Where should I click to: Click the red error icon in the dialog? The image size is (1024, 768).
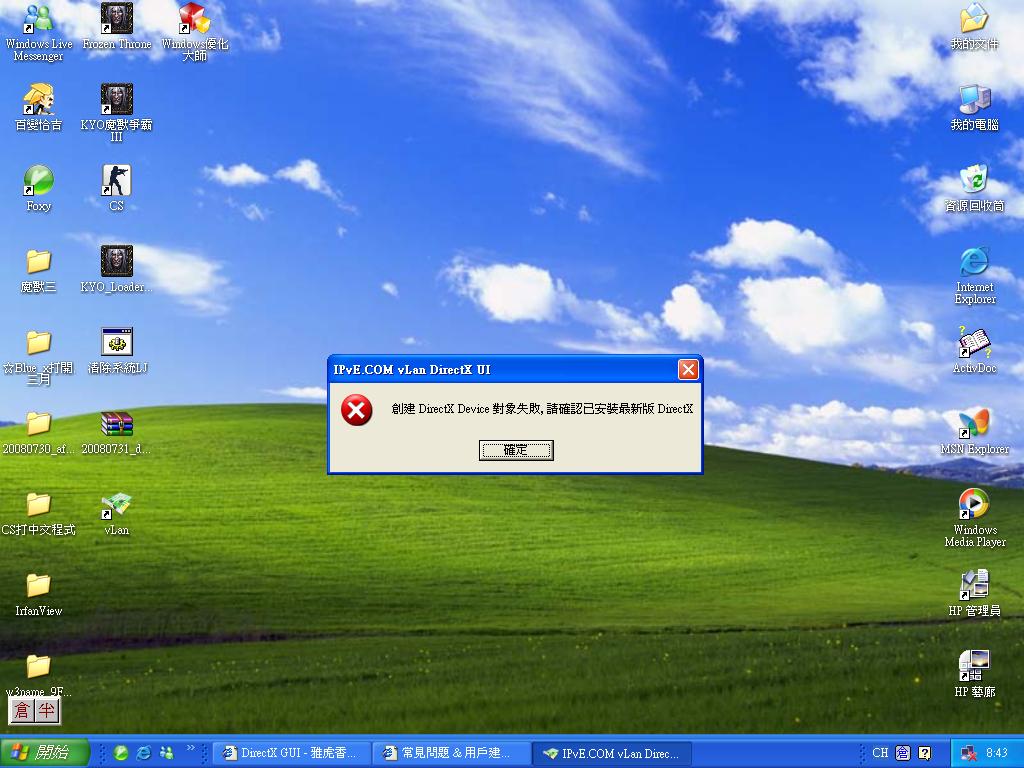tap(357, 409)
